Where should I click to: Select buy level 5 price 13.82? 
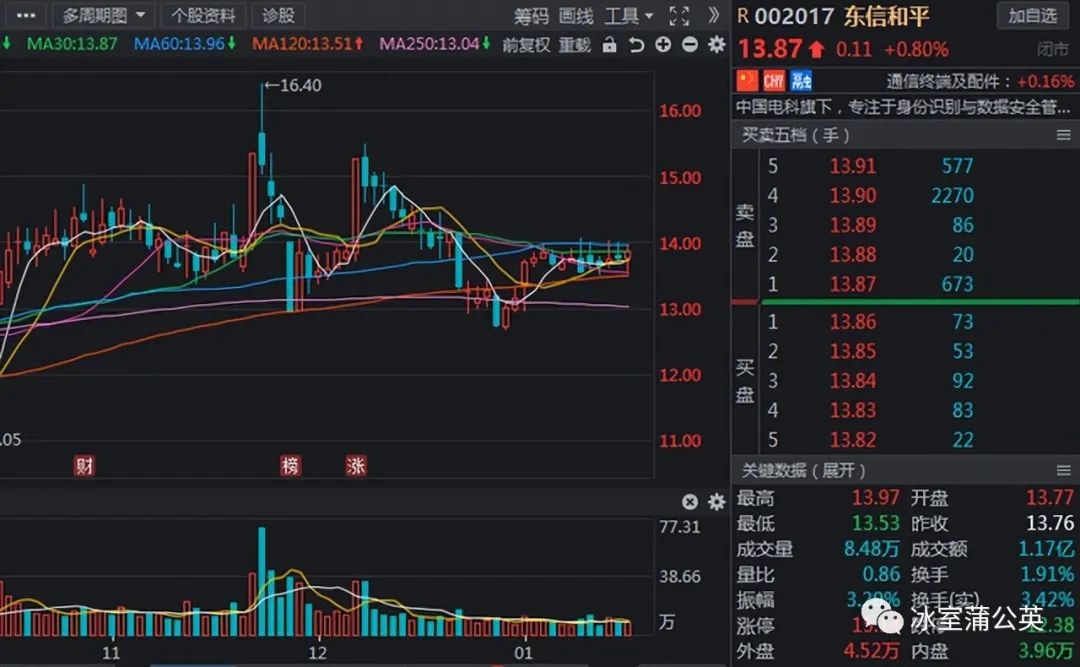[x=853, y=440]
